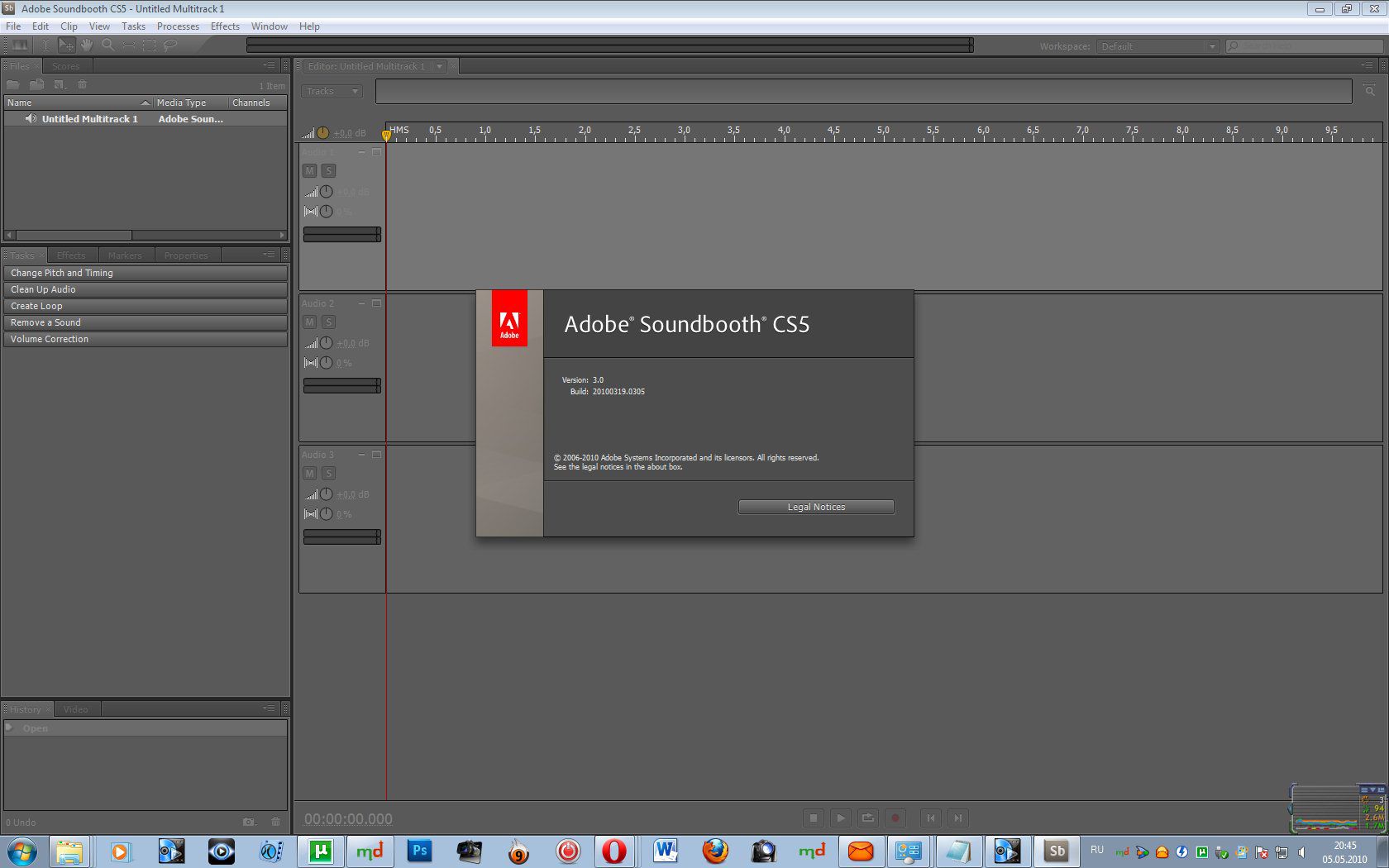Select the Hand tool
The height and width of the screenshot is (868, 1389).
point(87,45)
